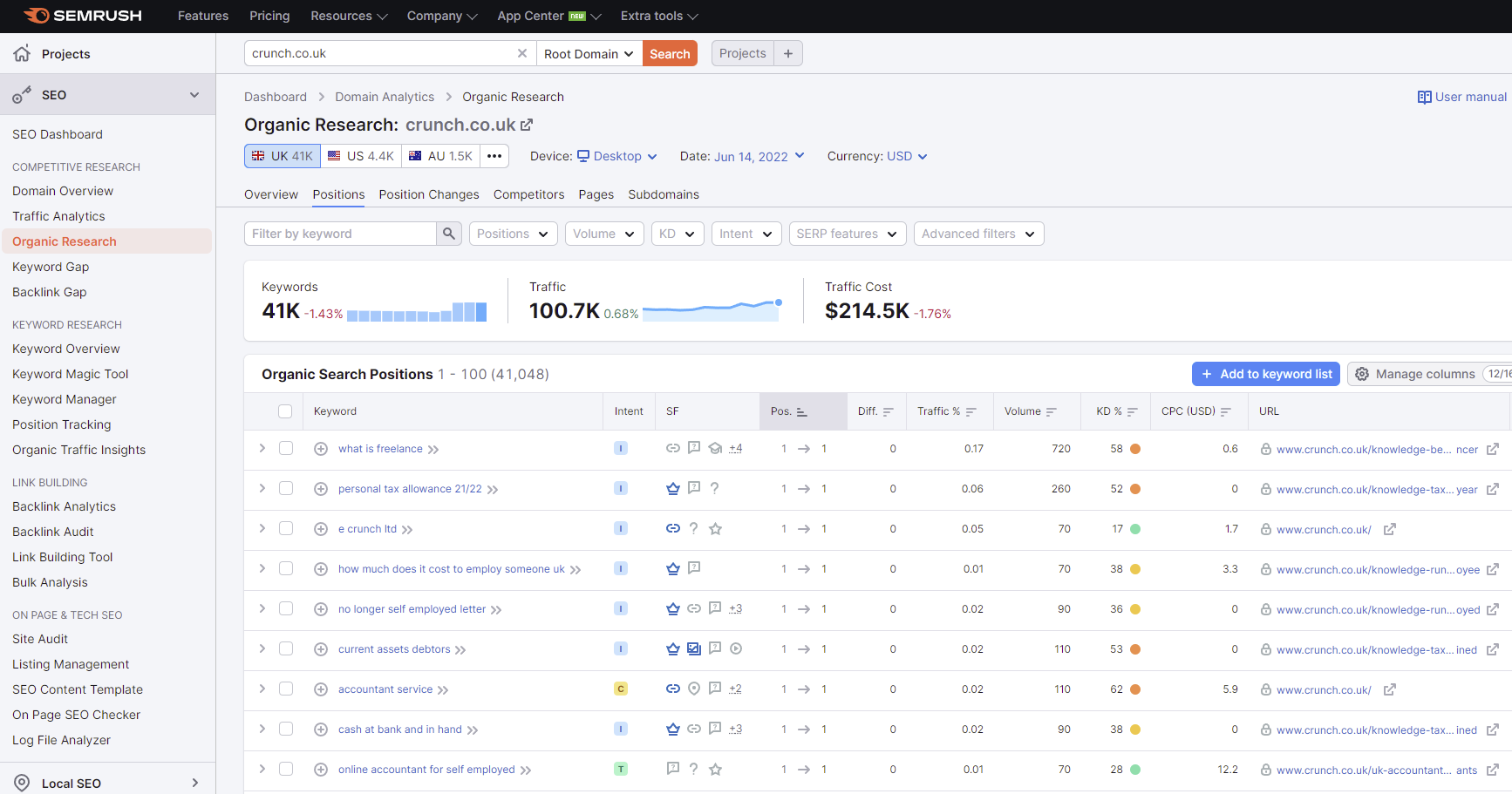Open the Advanced filters dropdown

978,234
